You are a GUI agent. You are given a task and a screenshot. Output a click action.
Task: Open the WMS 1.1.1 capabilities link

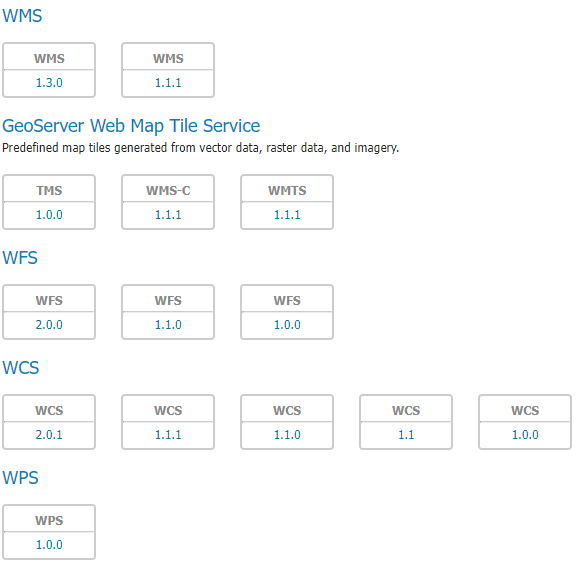coord(168,83)
